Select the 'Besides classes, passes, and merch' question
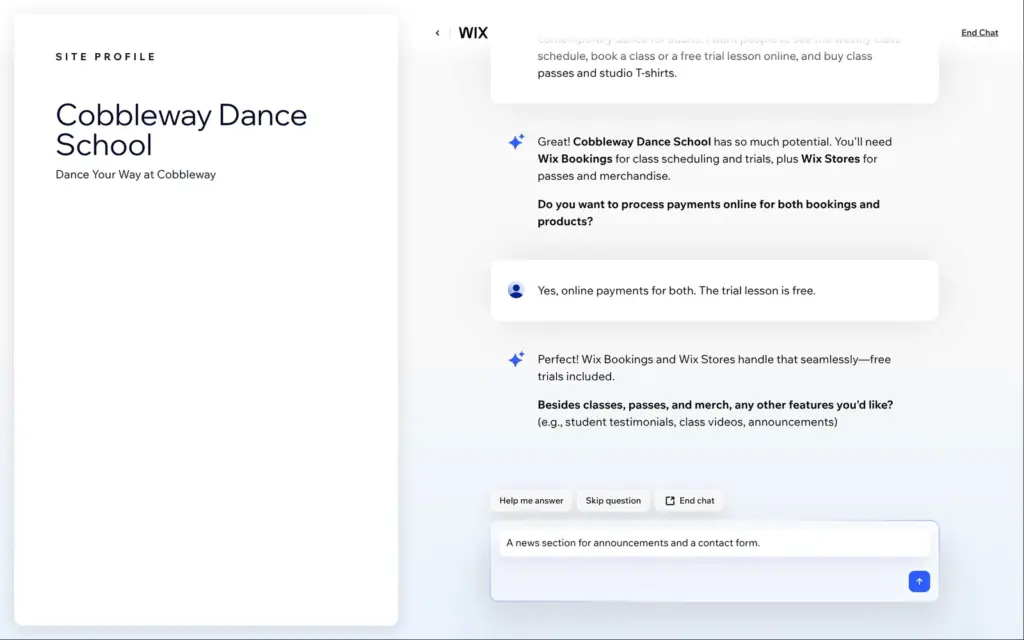 (x=715, y=405)
